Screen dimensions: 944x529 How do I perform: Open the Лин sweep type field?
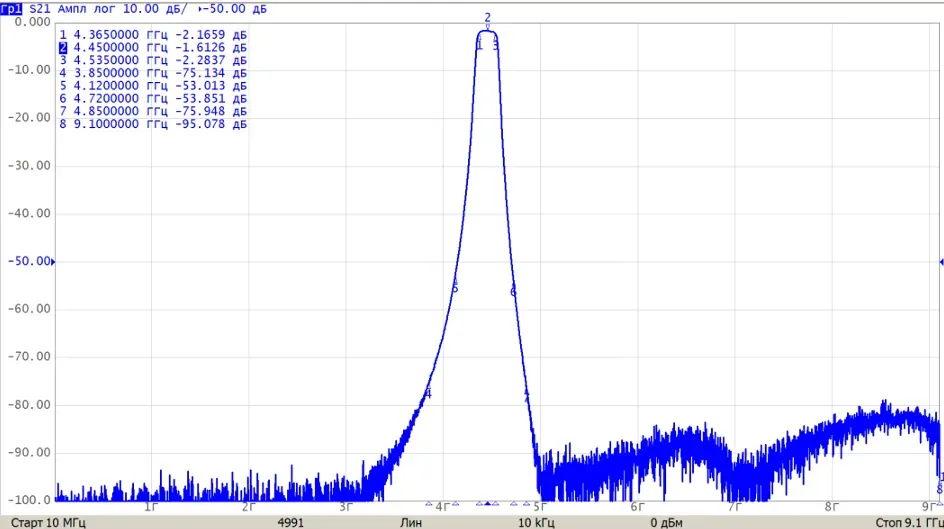(x=411, y=522)
